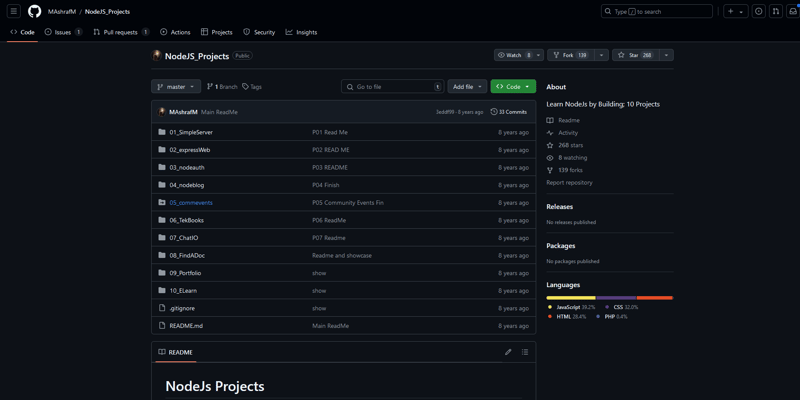Viewport: 800px width, 400px height.
Task: Edit README with the pencil icon
Action: click(508, 352)
